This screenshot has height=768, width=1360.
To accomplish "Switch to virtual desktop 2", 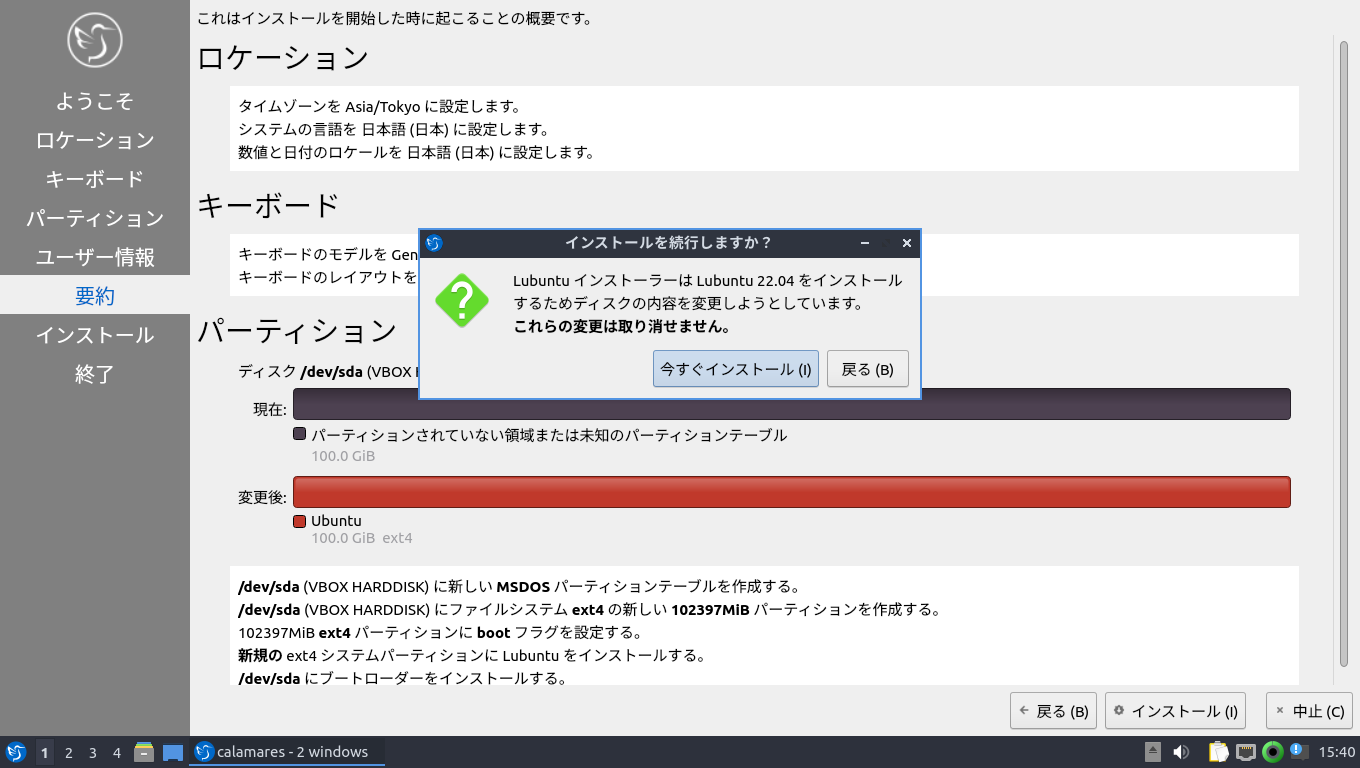I will point(69,752).
